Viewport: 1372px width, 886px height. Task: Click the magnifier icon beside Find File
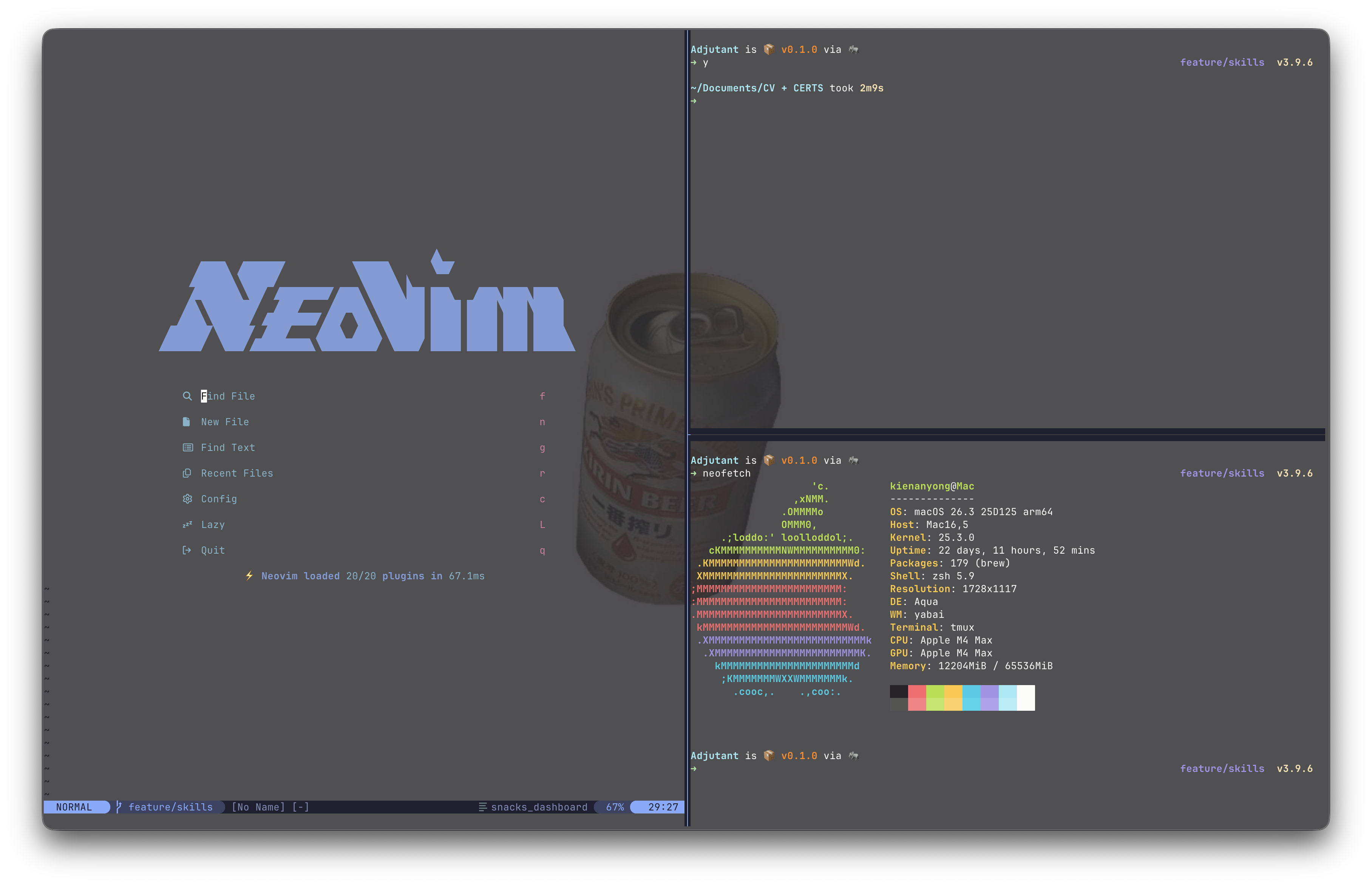pos(187,396)
